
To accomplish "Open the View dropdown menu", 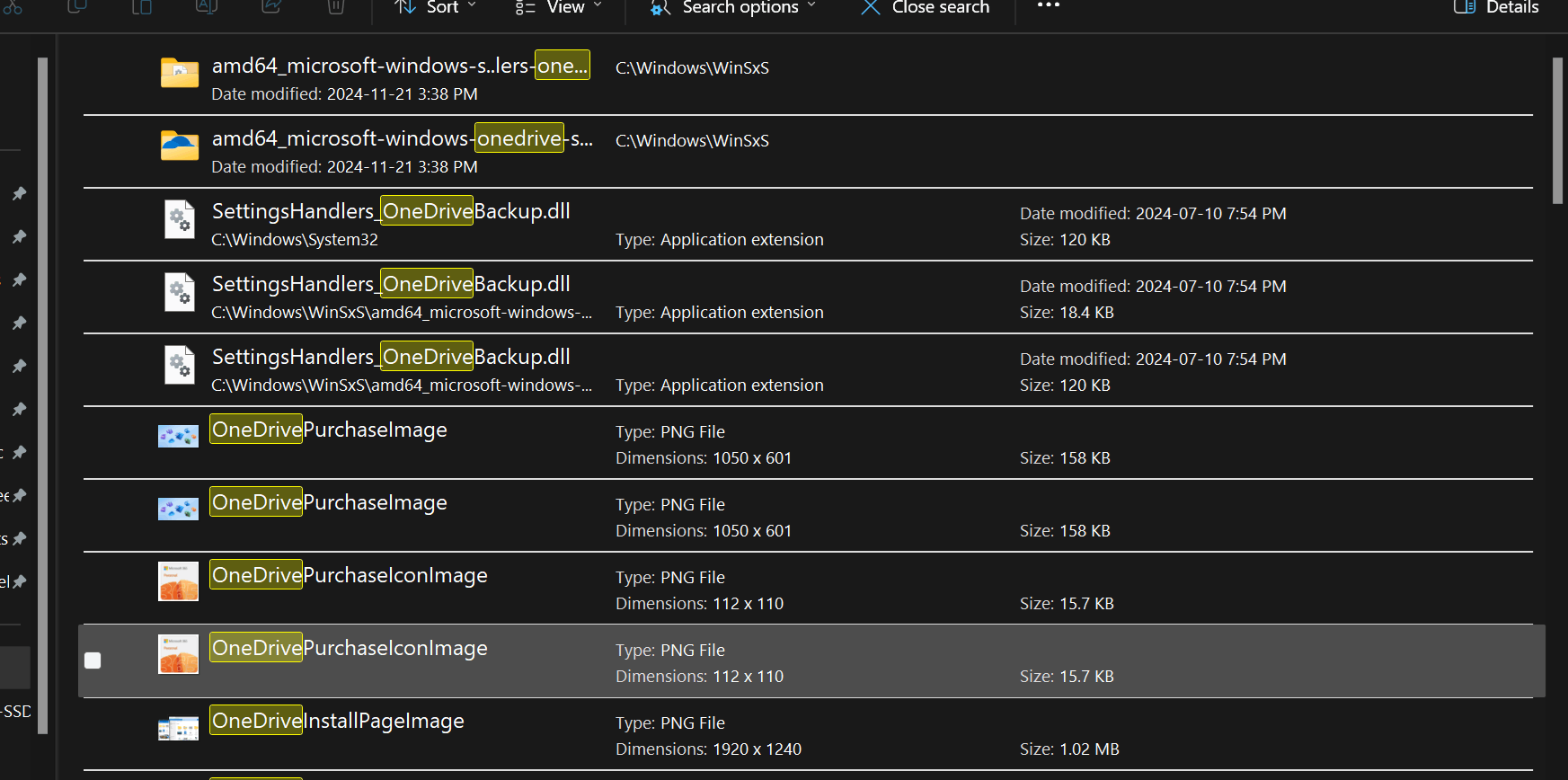I will (x=558, y=7).
